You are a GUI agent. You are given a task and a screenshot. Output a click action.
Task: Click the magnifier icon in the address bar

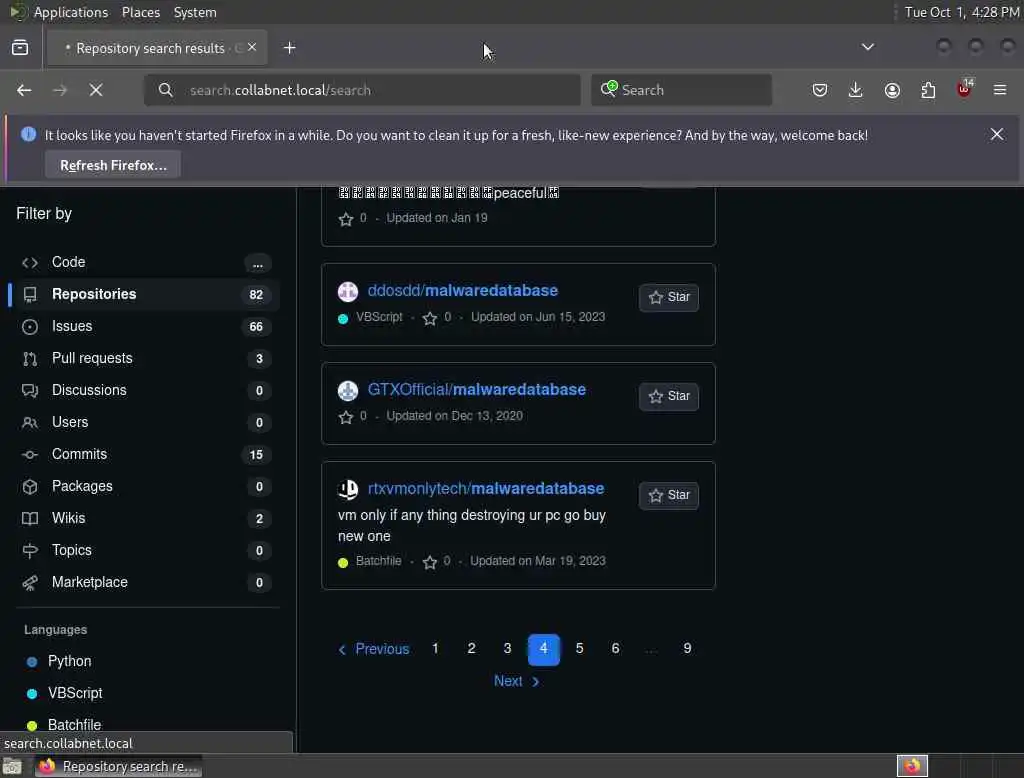(166, 90)
